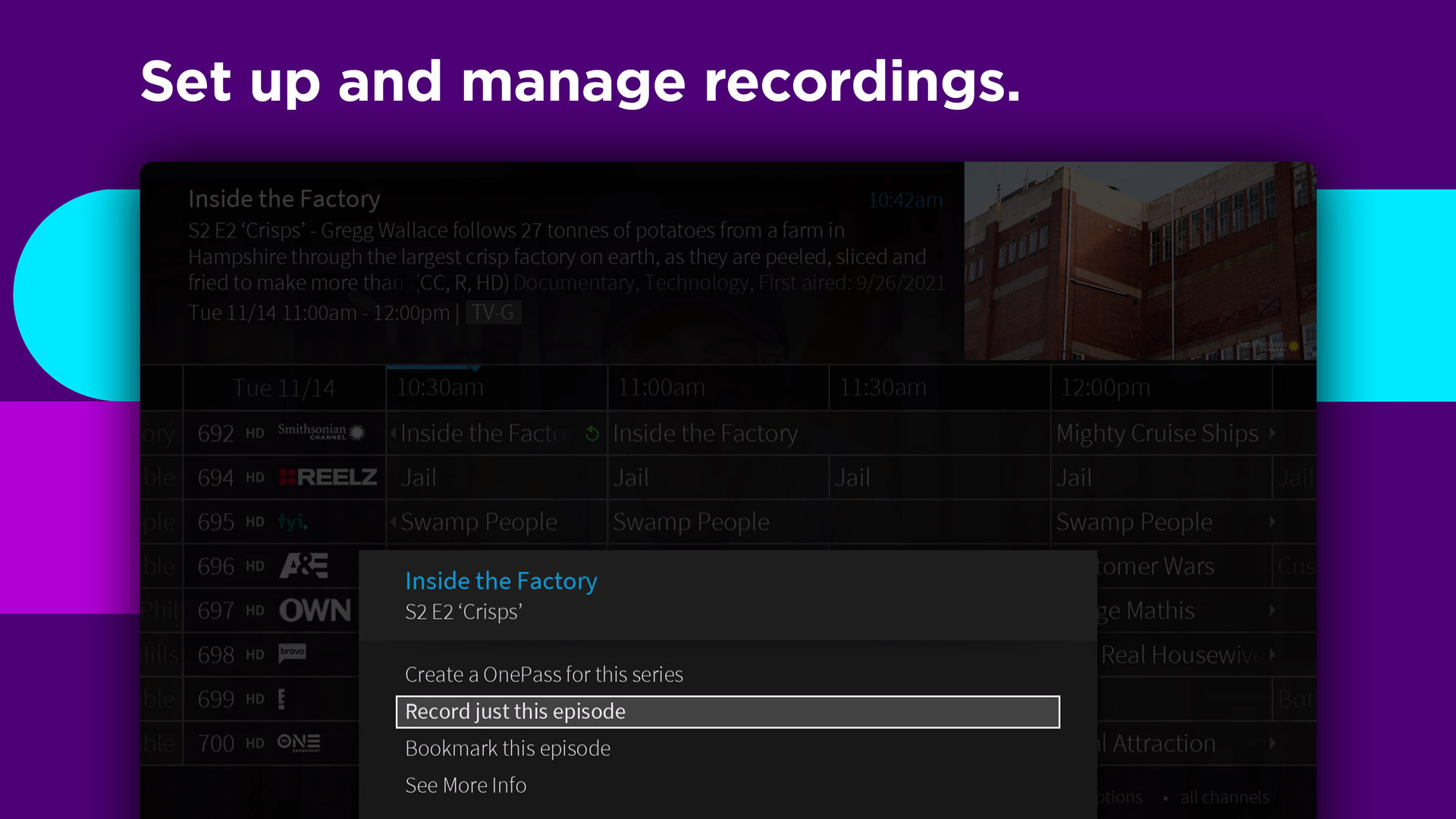Click Record just this episode
Screen dimensions: 1456x819
[515, 711]
